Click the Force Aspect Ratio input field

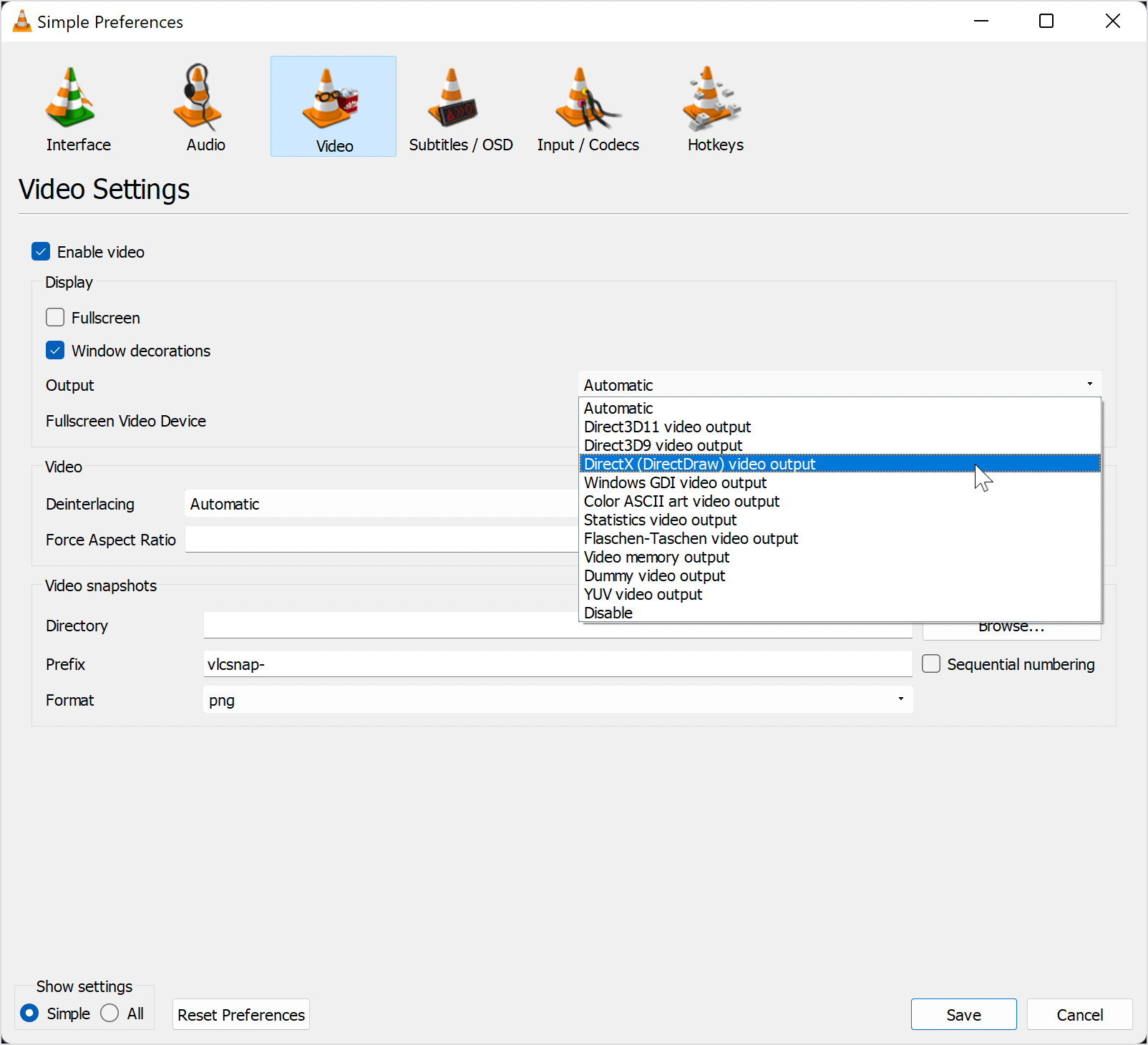381,539
